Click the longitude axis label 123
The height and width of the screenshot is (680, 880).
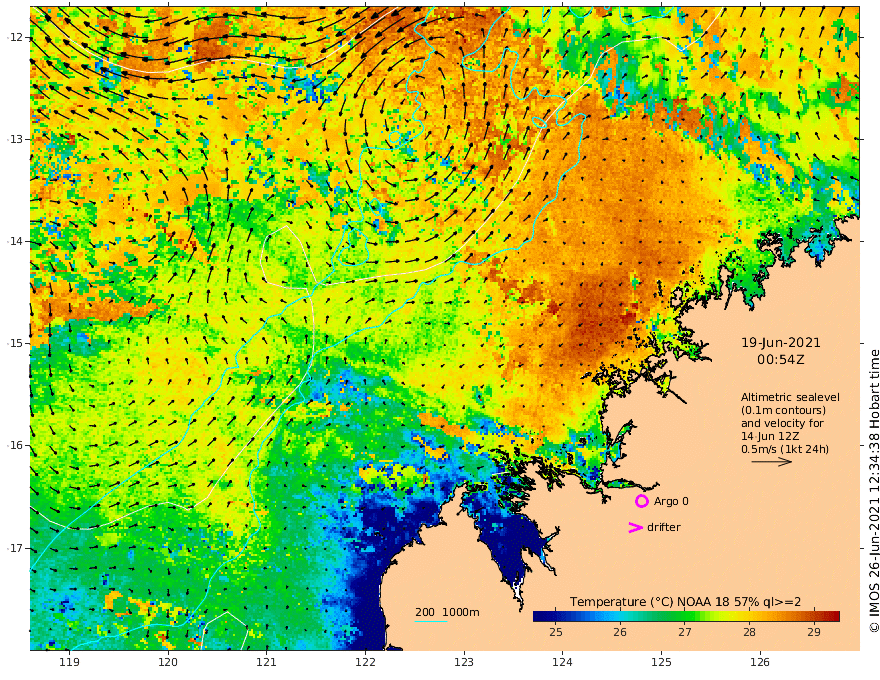click(464, 663)
